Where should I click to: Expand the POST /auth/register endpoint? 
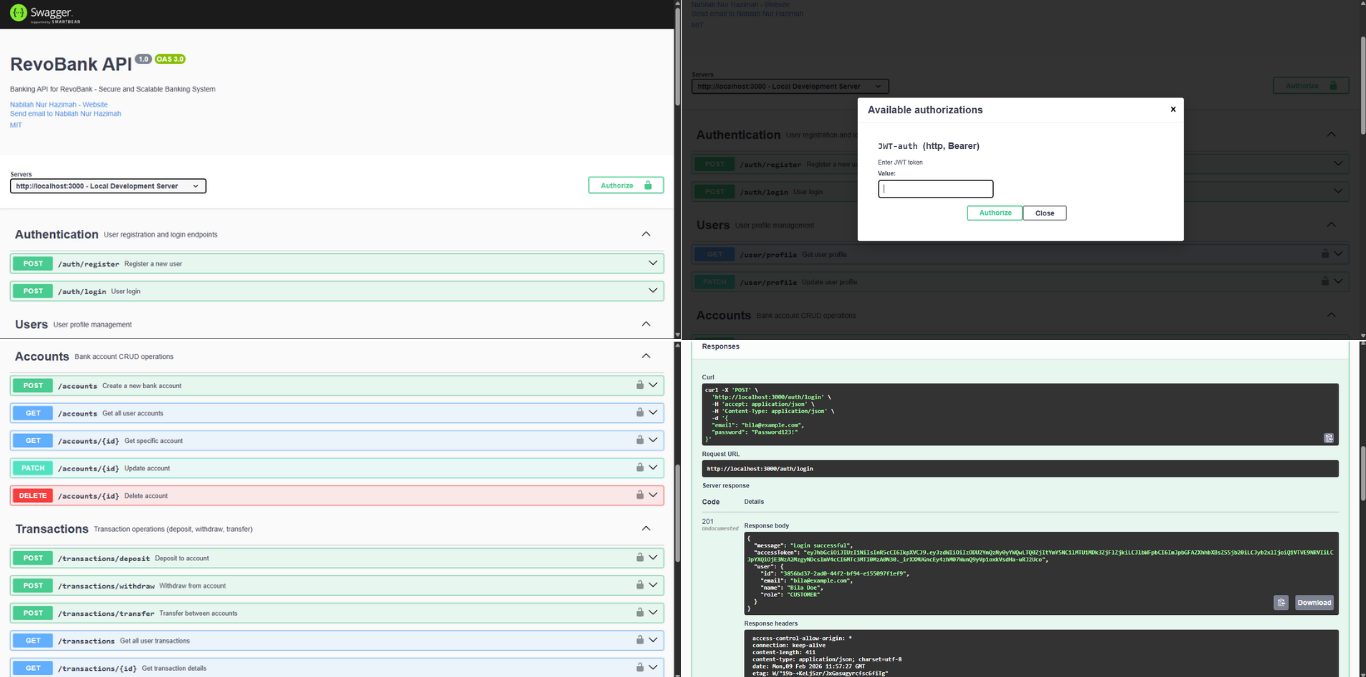coord(336,264)
